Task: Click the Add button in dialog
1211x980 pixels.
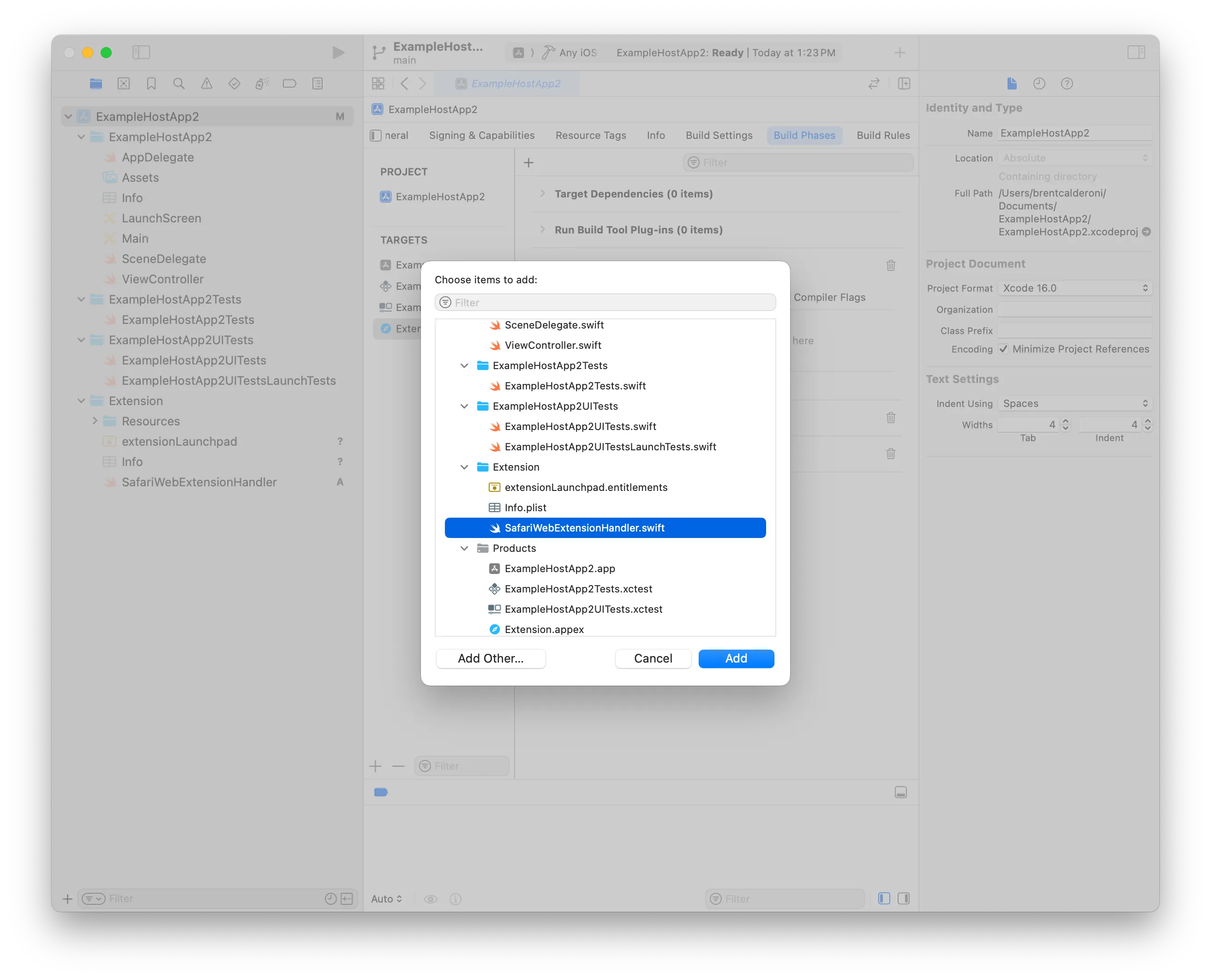Action: 736,658
